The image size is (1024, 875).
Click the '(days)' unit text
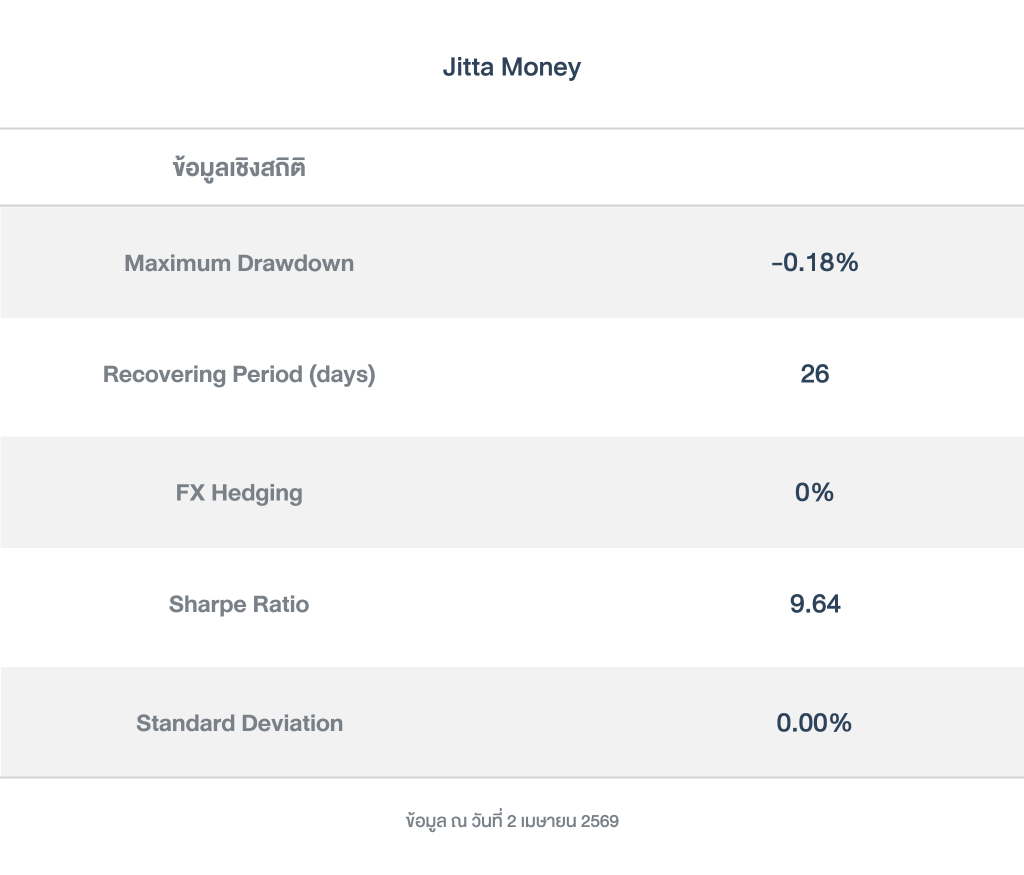[342, 375]
